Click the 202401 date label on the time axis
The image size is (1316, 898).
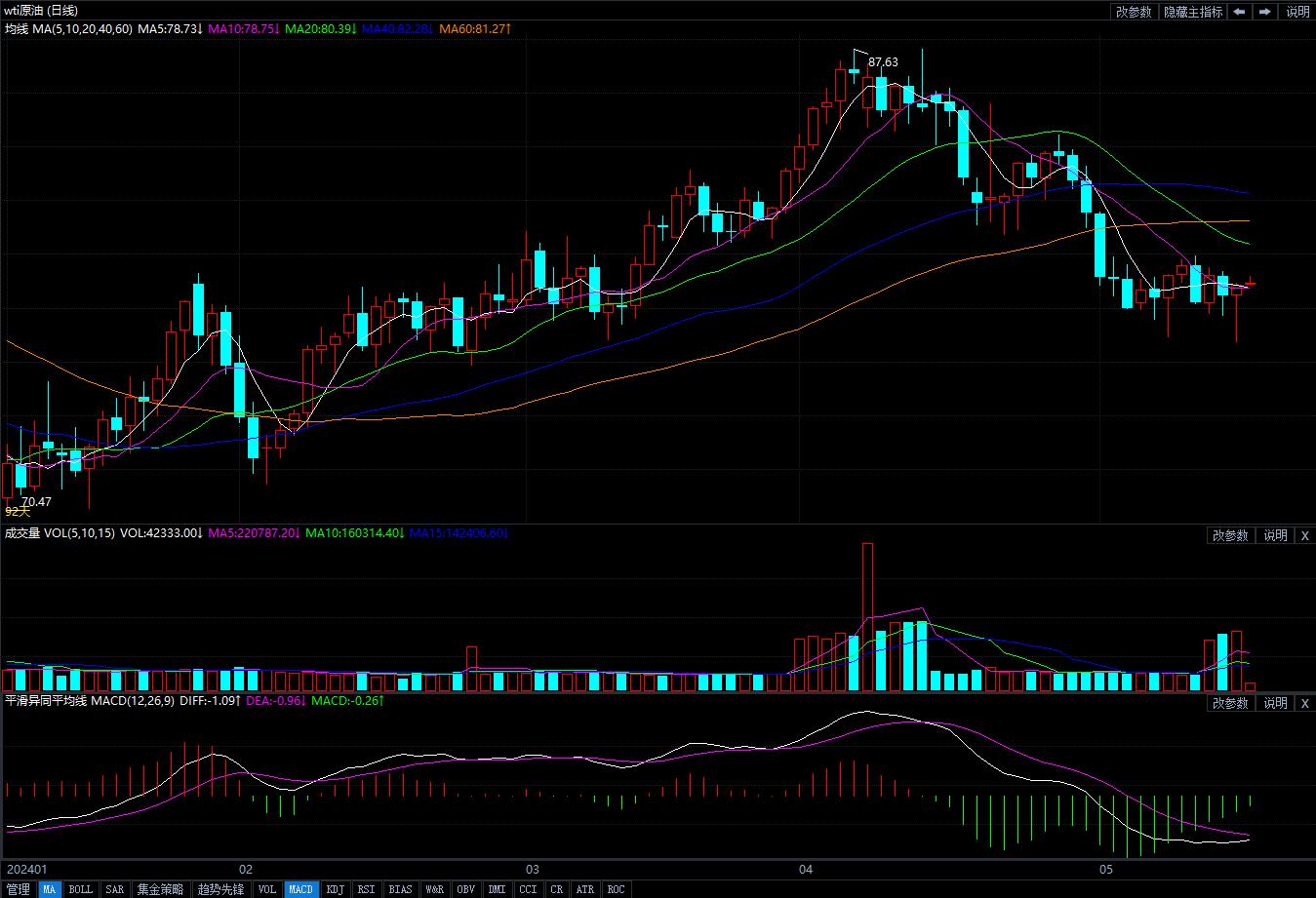pyautogui.click(x=26, y=869)
